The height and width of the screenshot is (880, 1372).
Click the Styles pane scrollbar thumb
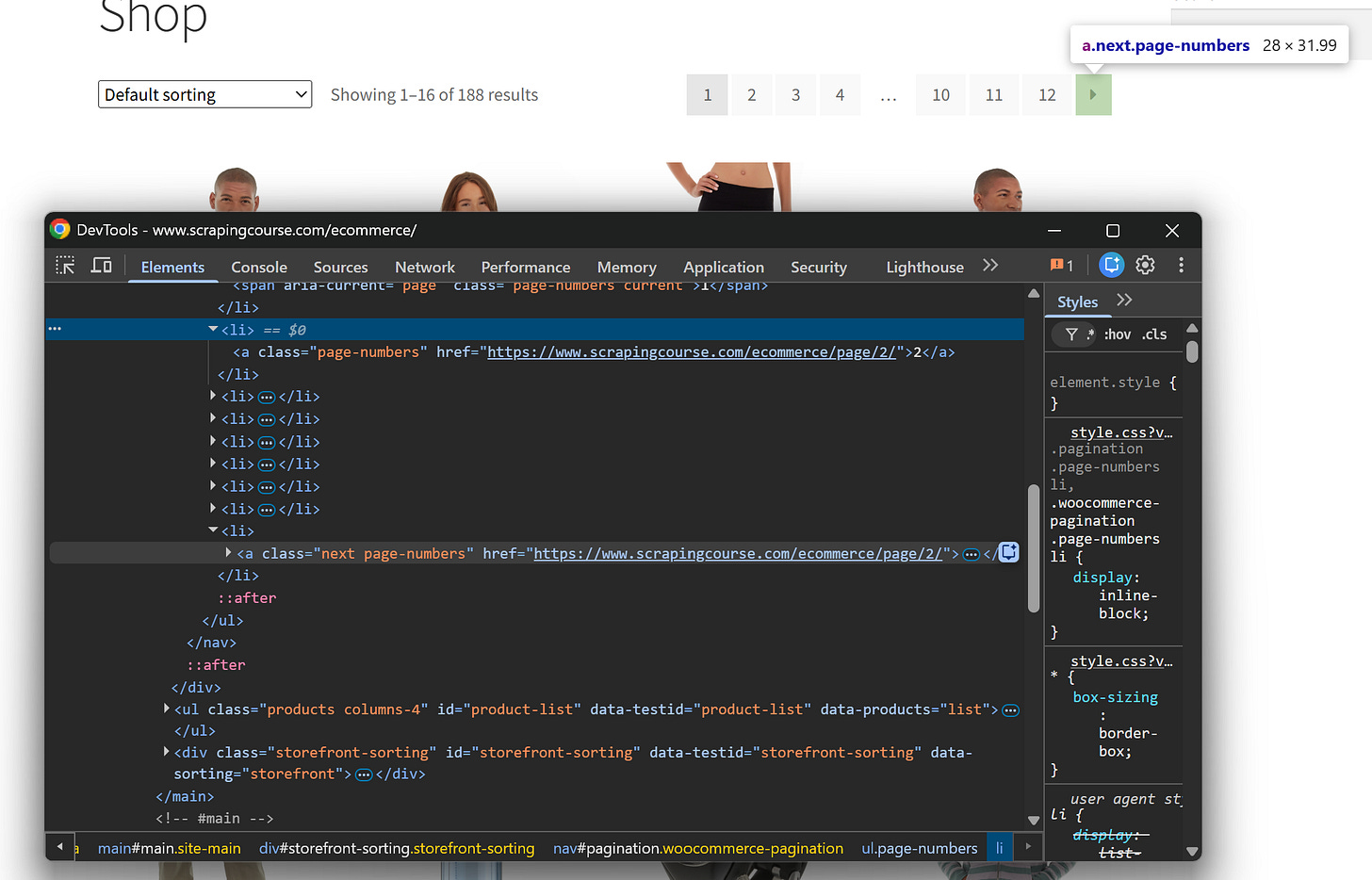click(x=1192, y=351)
